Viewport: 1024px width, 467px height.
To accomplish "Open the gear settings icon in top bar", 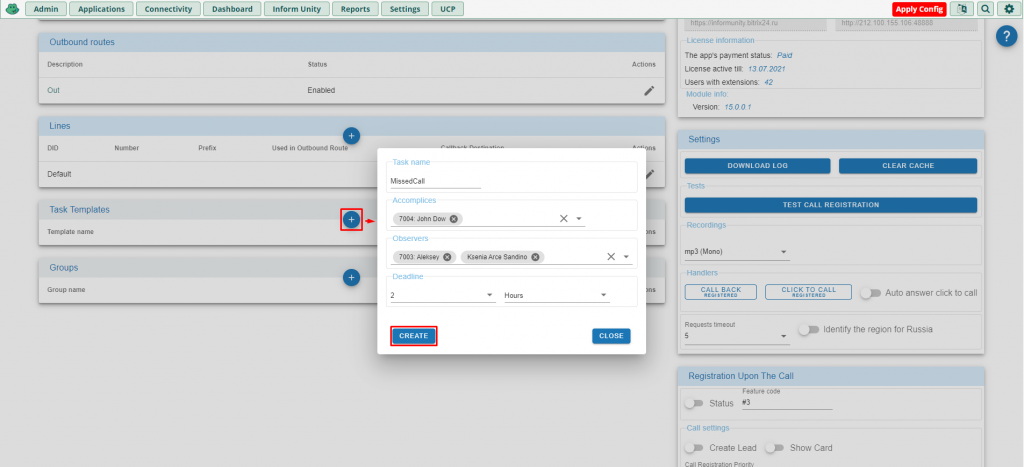I will tap(1009, 9).
